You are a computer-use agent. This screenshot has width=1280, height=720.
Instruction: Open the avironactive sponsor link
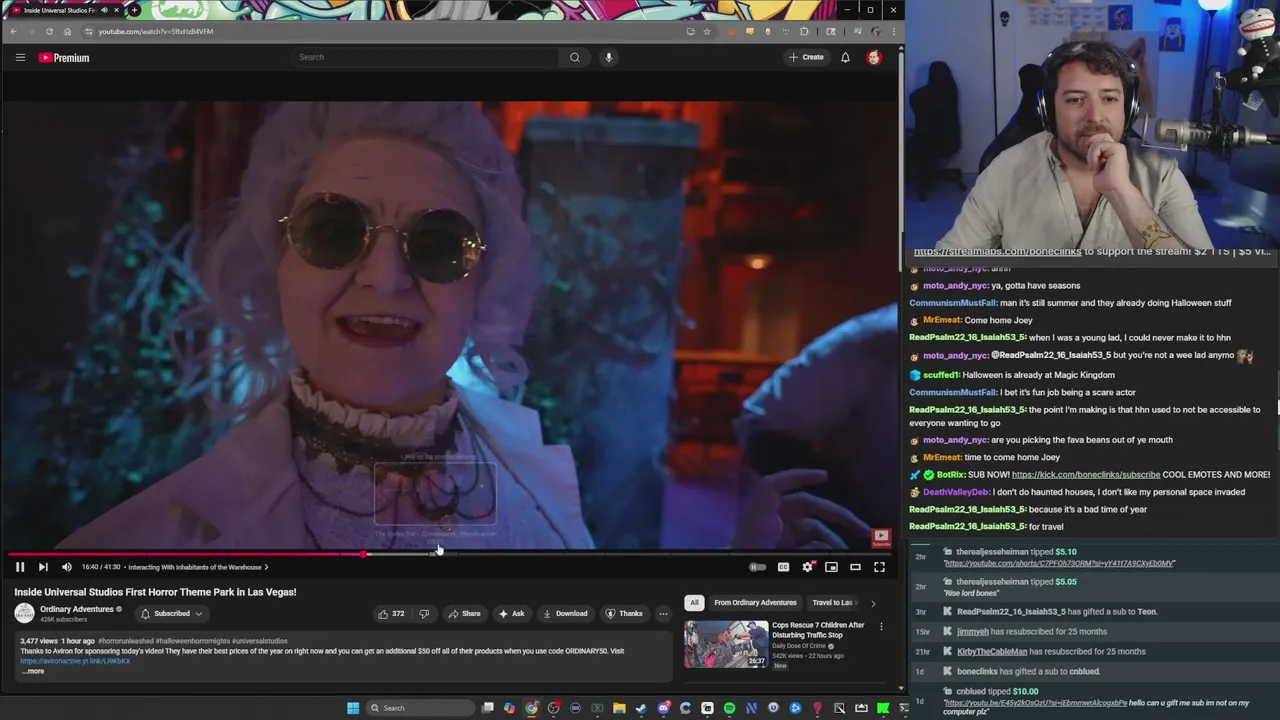coord(75,661)
